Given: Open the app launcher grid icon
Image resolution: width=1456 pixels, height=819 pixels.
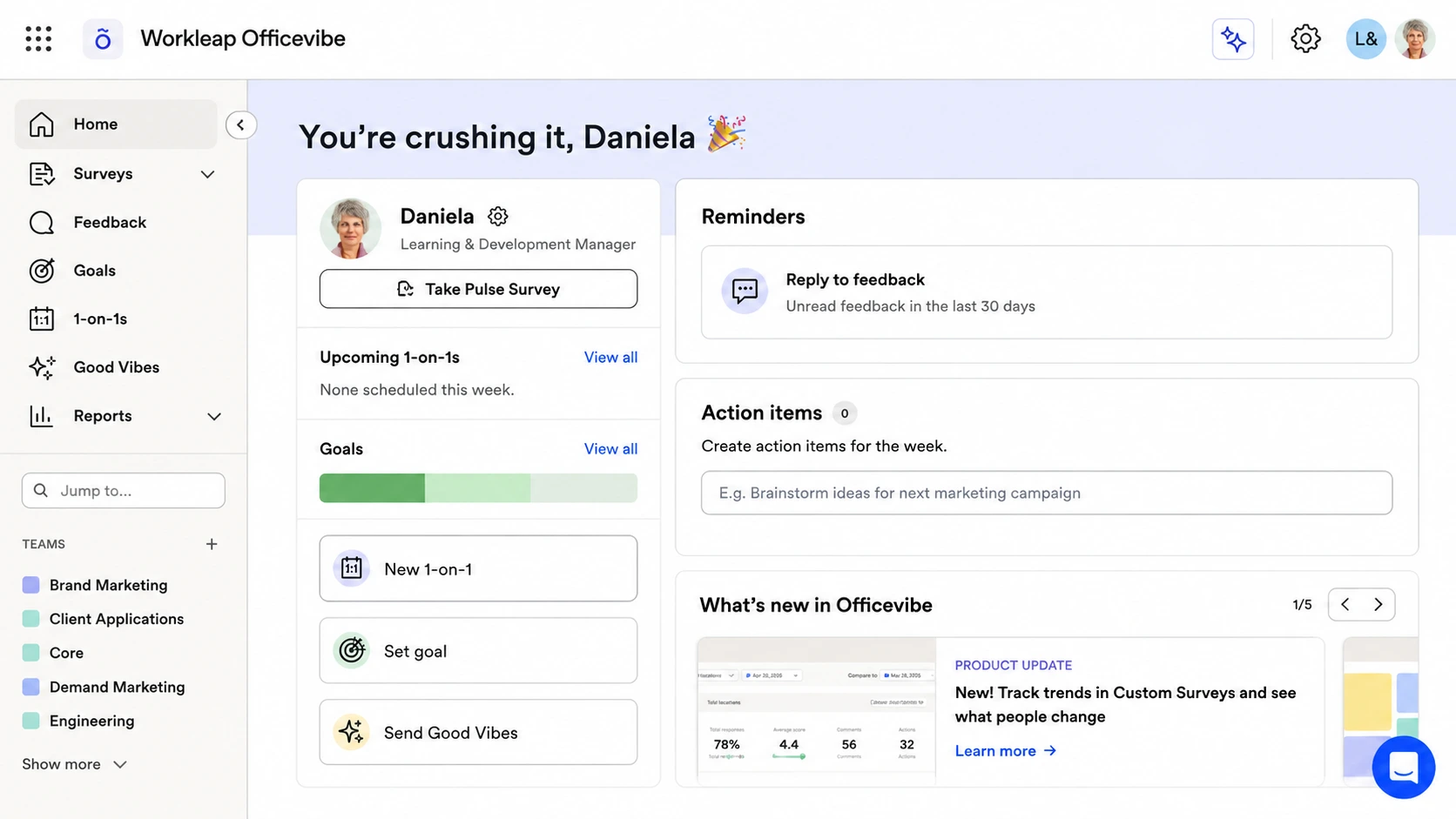Looking at the screenshot, I should coord(38,38).
